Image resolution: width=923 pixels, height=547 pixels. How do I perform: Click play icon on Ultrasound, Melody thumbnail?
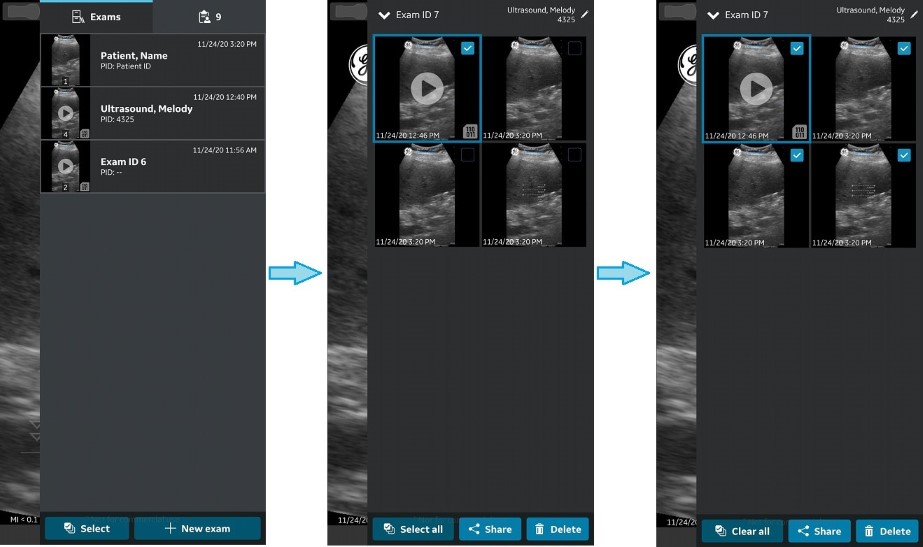coord(65,113)
